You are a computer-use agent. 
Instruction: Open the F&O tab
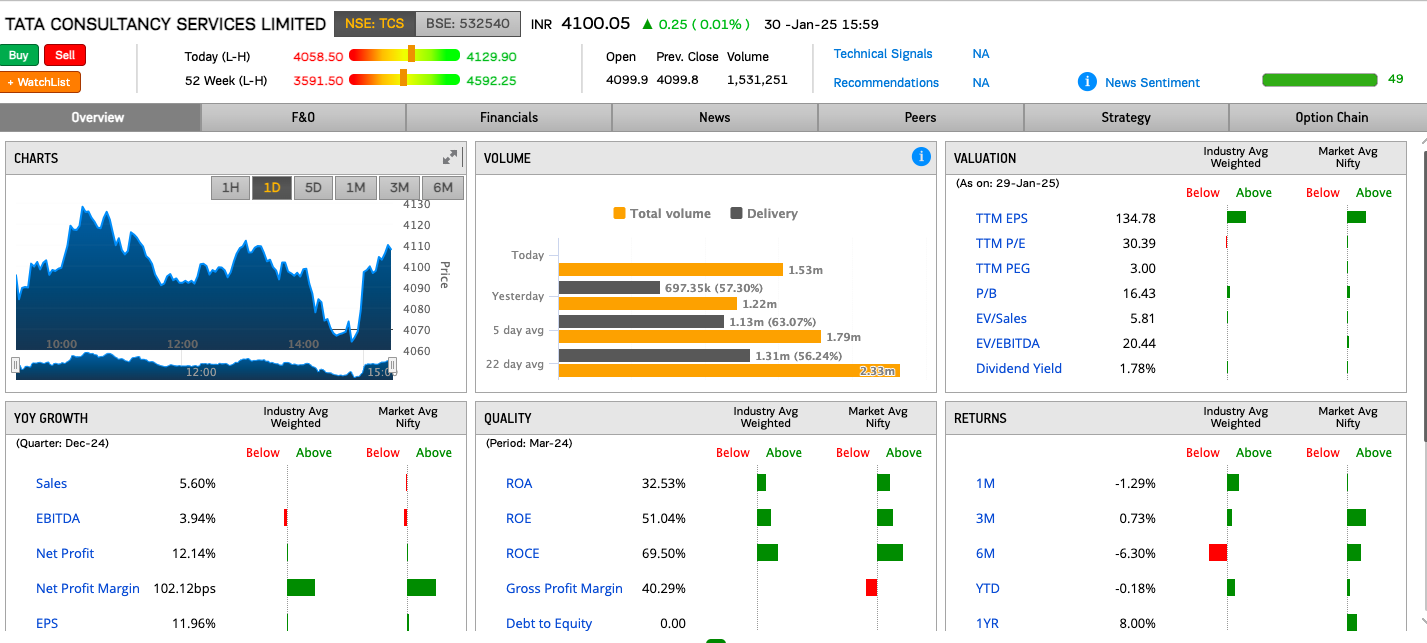303,117
